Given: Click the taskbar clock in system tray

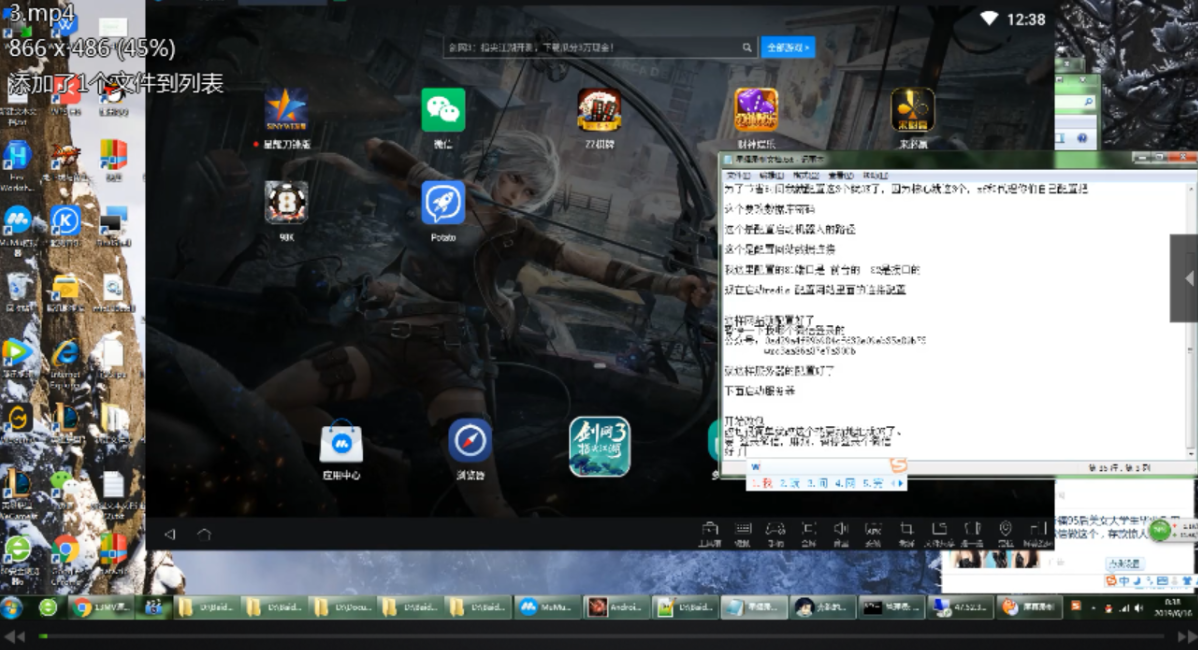Looking at the screenshot, I should tap(1171, 608).
